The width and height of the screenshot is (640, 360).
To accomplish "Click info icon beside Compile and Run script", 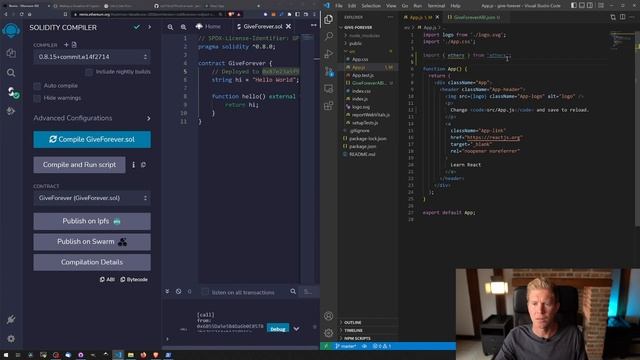I will [133, 165].
